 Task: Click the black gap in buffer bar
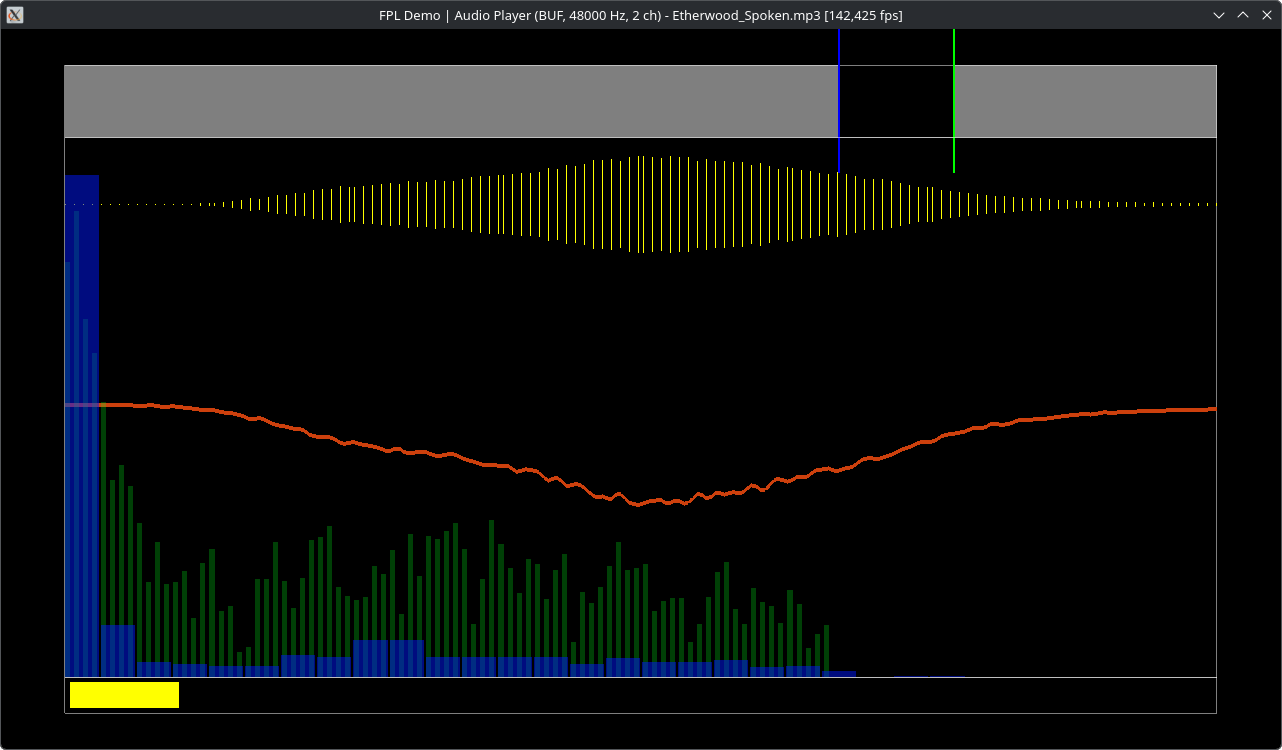[896, 101]
